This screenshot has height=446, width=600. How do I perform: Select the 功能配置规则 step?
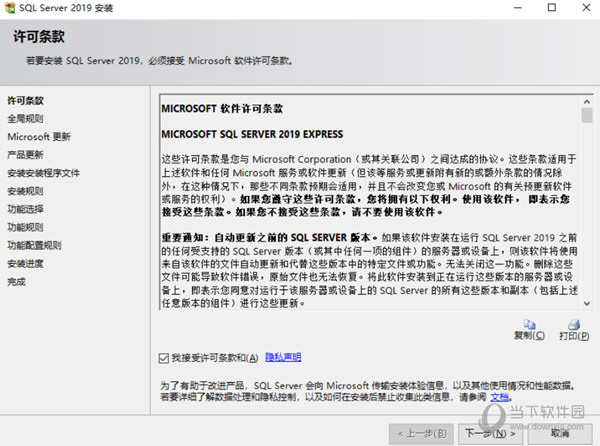34,246
